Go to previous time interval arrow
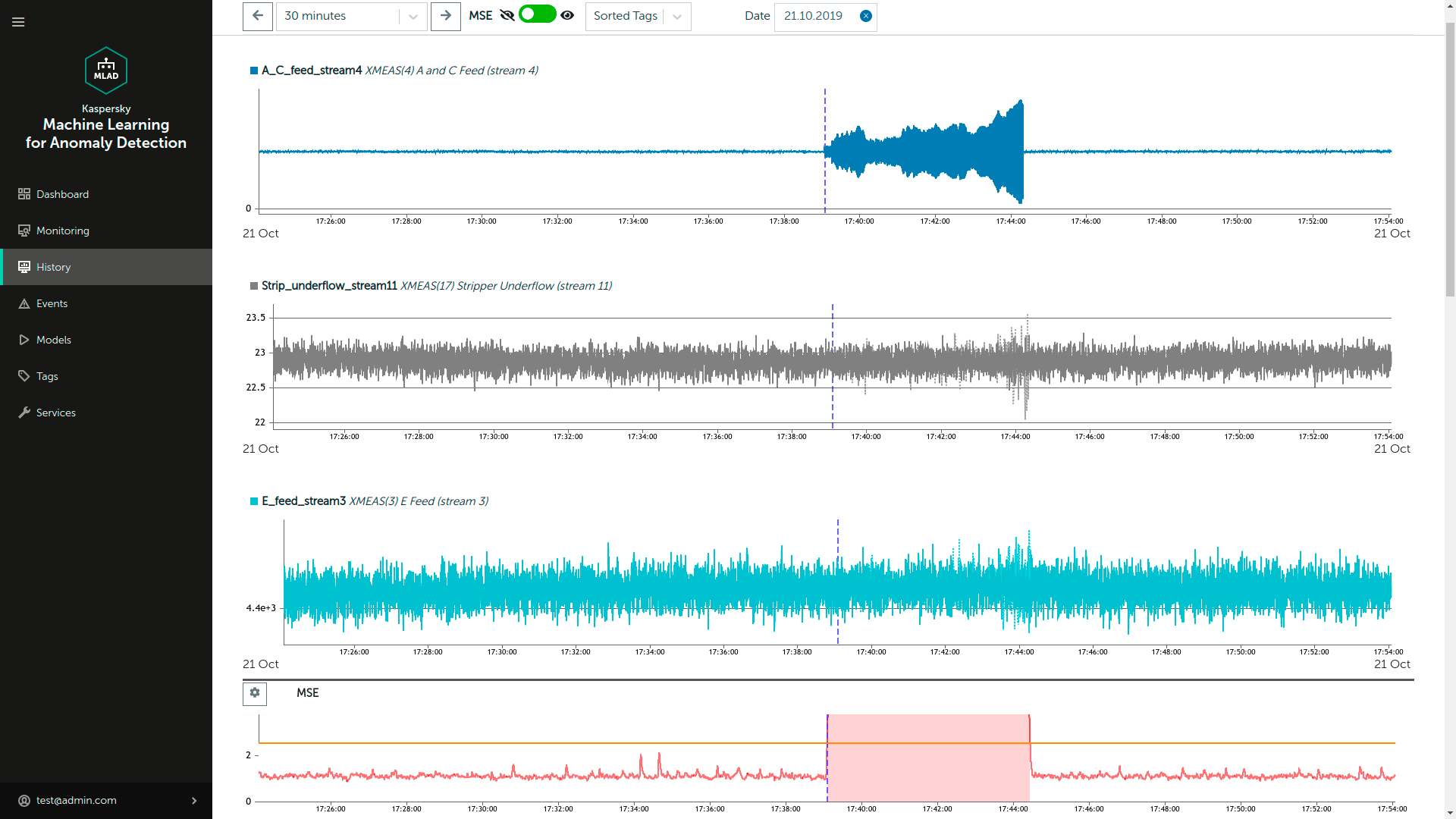The height and width of the screenshot is (819, 1456). click(x=258, y=16)
